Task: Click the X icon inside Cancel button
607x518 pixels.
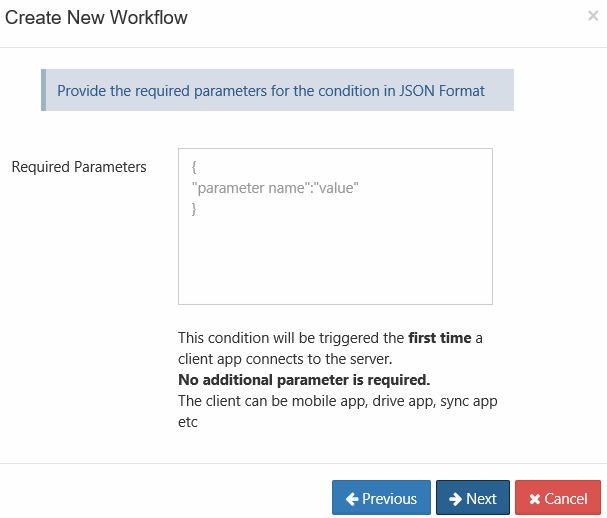Action: 535,499
